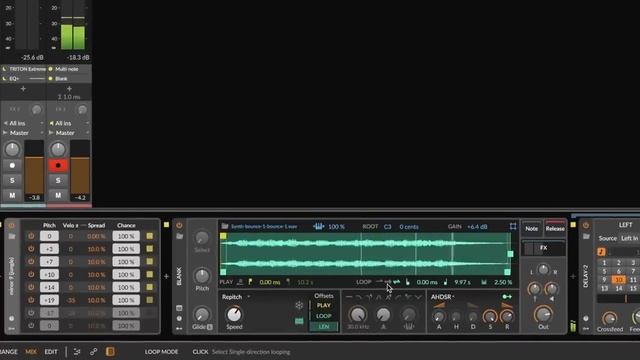
Task: Select single direction looping icon
Action: [x=388, y=282]
